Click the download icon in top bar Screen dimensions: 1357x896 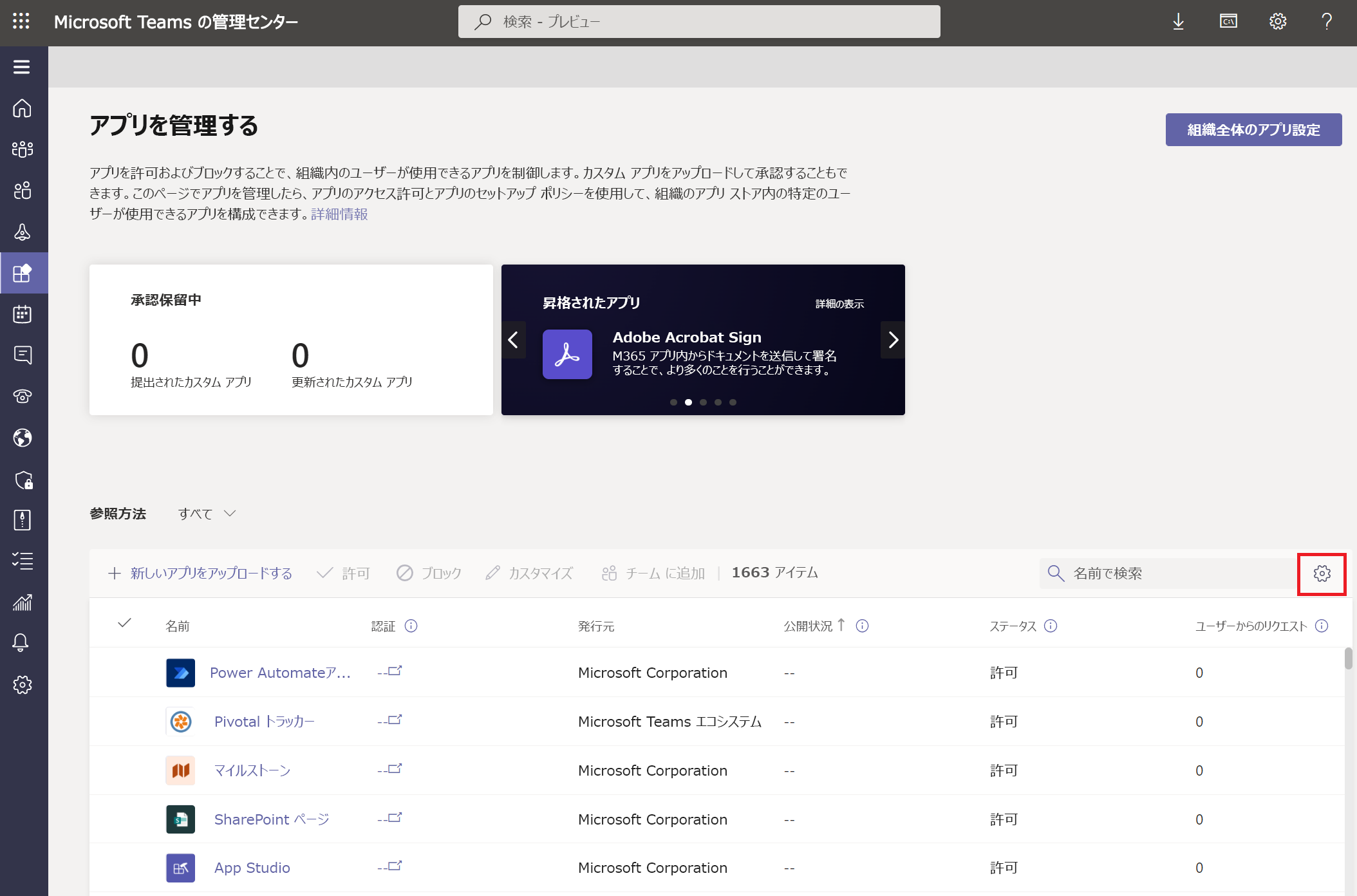(1179, 22)
